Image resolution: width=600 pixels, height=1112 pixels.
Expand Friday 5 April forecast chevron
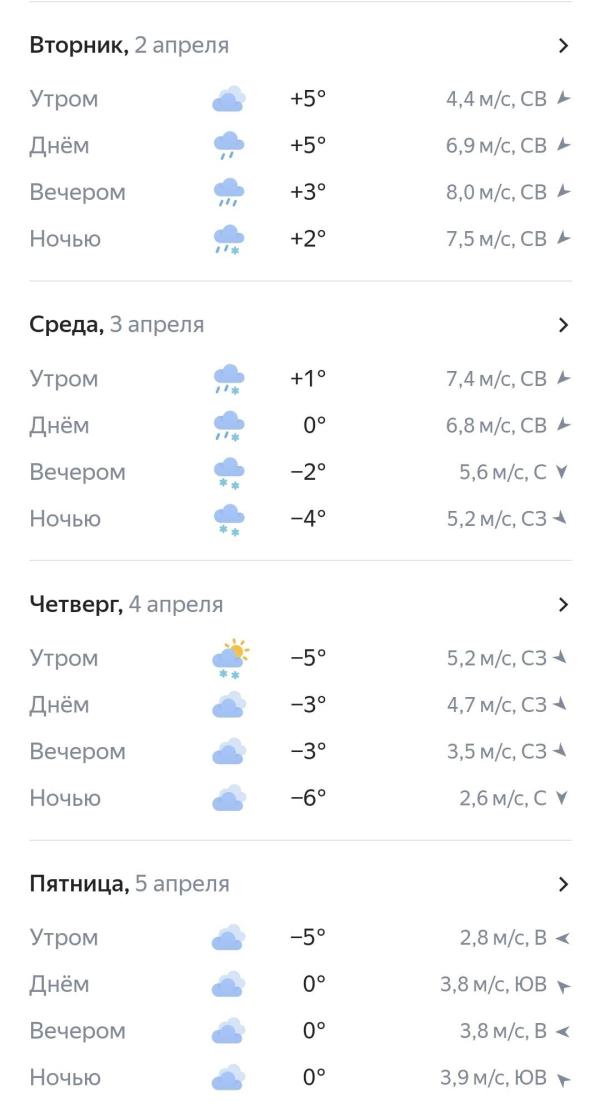click(x=563, y=884)
